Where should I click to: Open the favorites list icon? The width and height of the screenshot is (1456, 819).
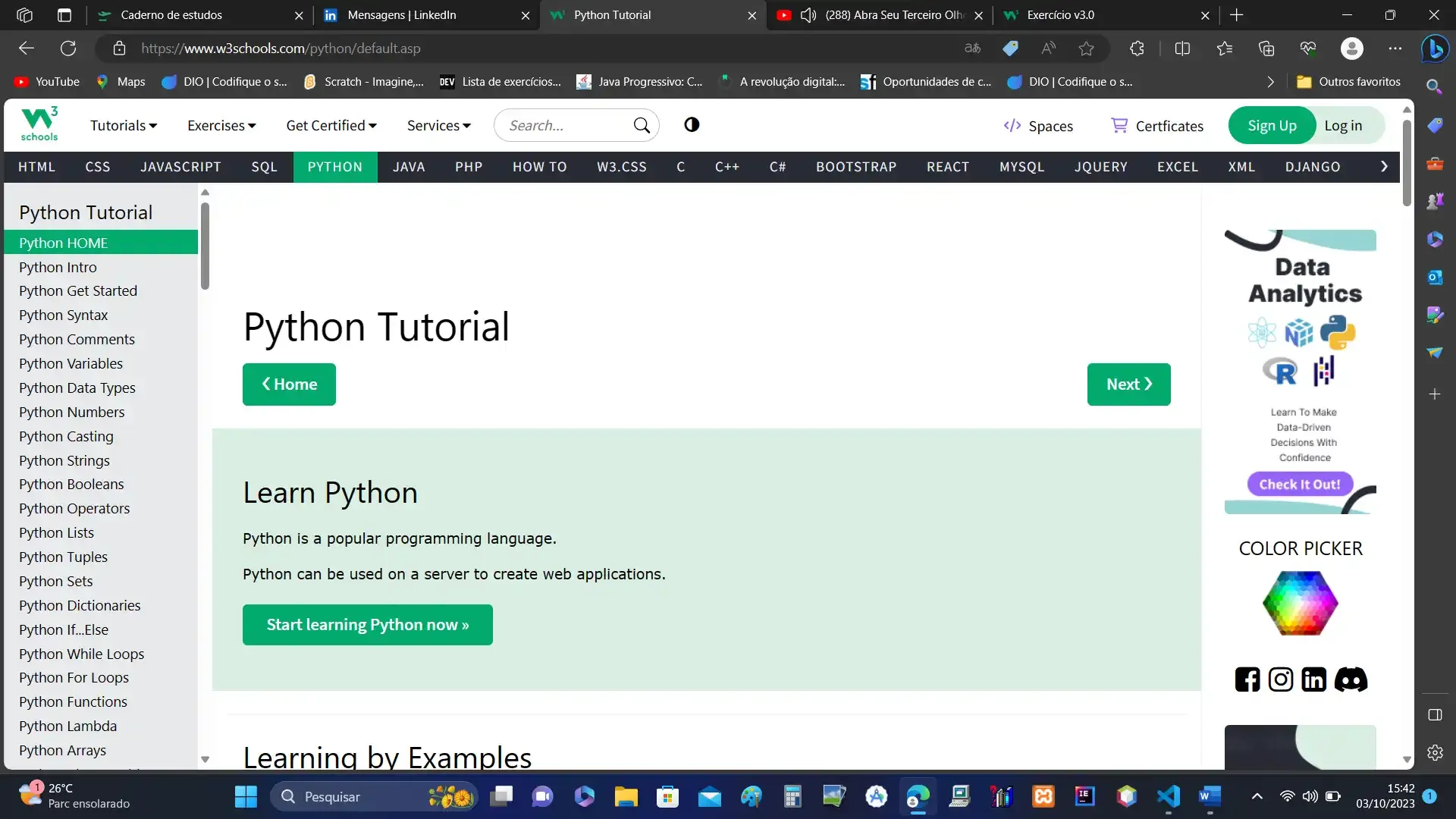click(x=1225, y=49)
